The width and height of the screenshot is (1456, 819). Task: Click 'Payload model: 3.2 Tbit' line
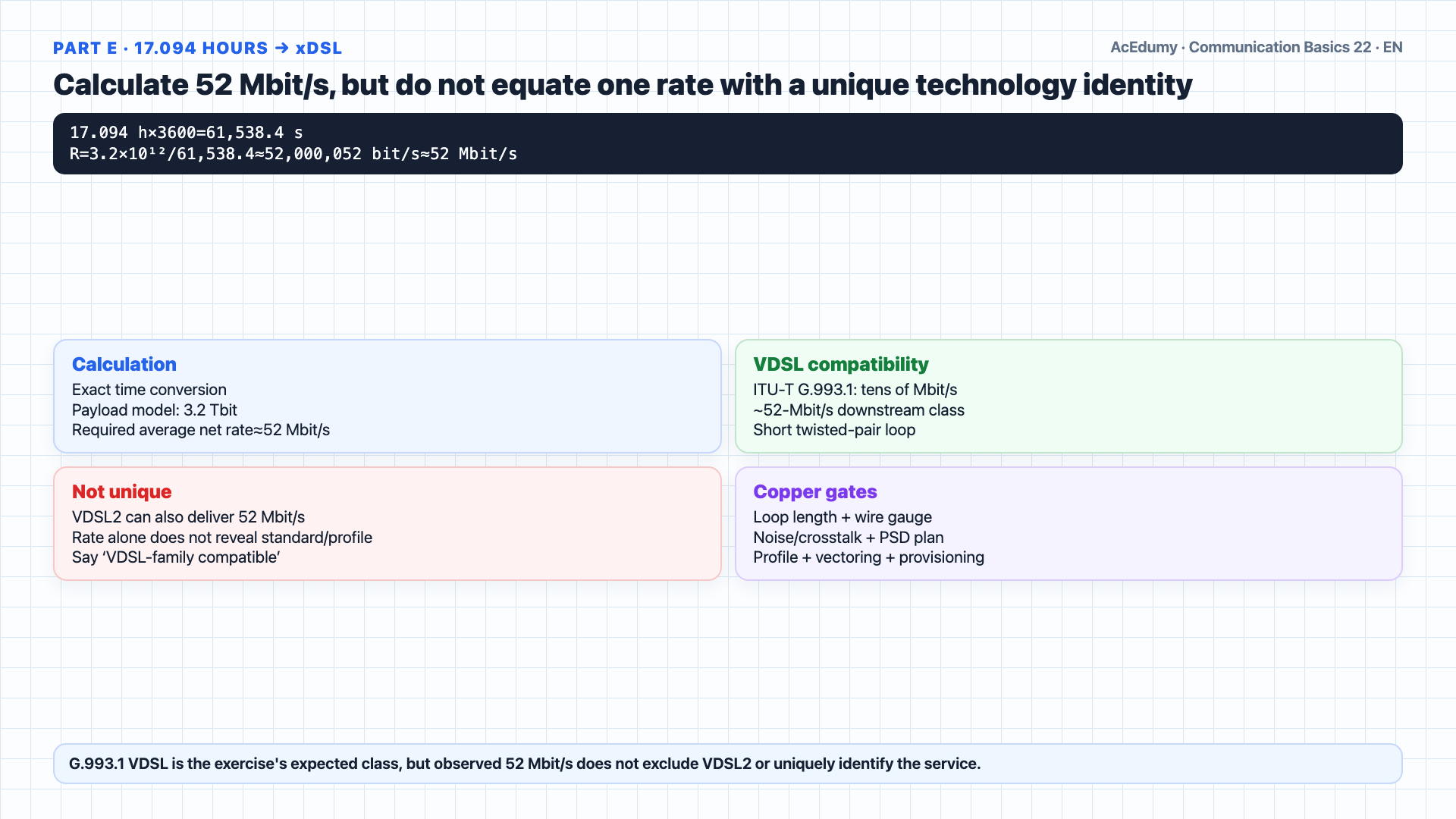[155, 410]
